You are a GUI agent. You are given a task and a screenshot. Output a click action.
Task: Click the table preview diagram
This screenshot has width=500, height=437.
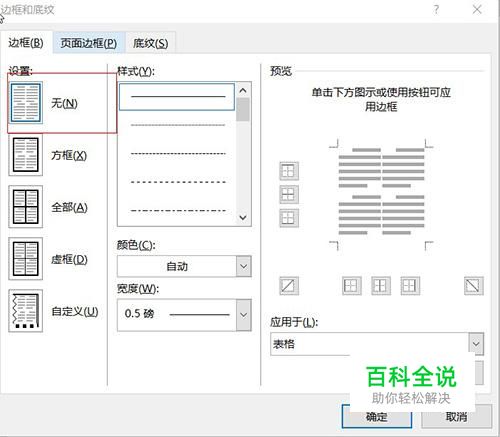(381, 194)
